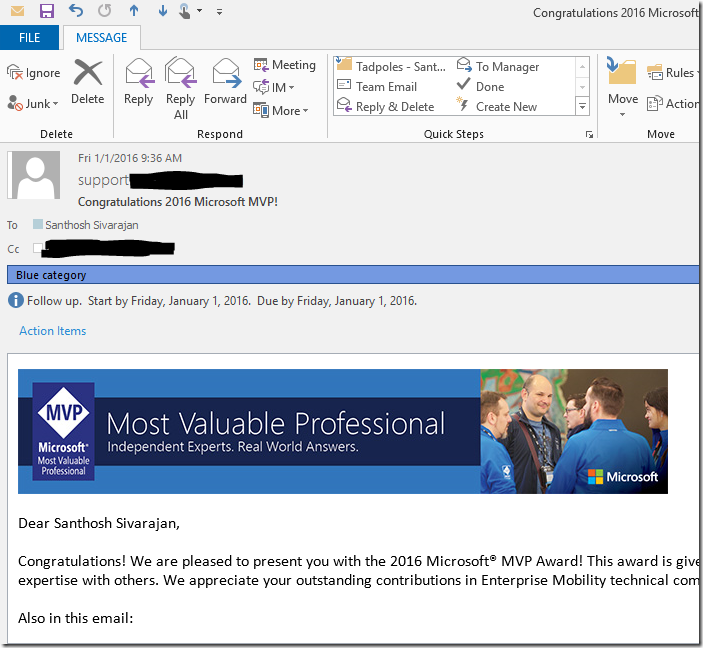
Task: Select the MESSAGE ribbon tab
Action: pyautogui.click(x=101, y=38)
